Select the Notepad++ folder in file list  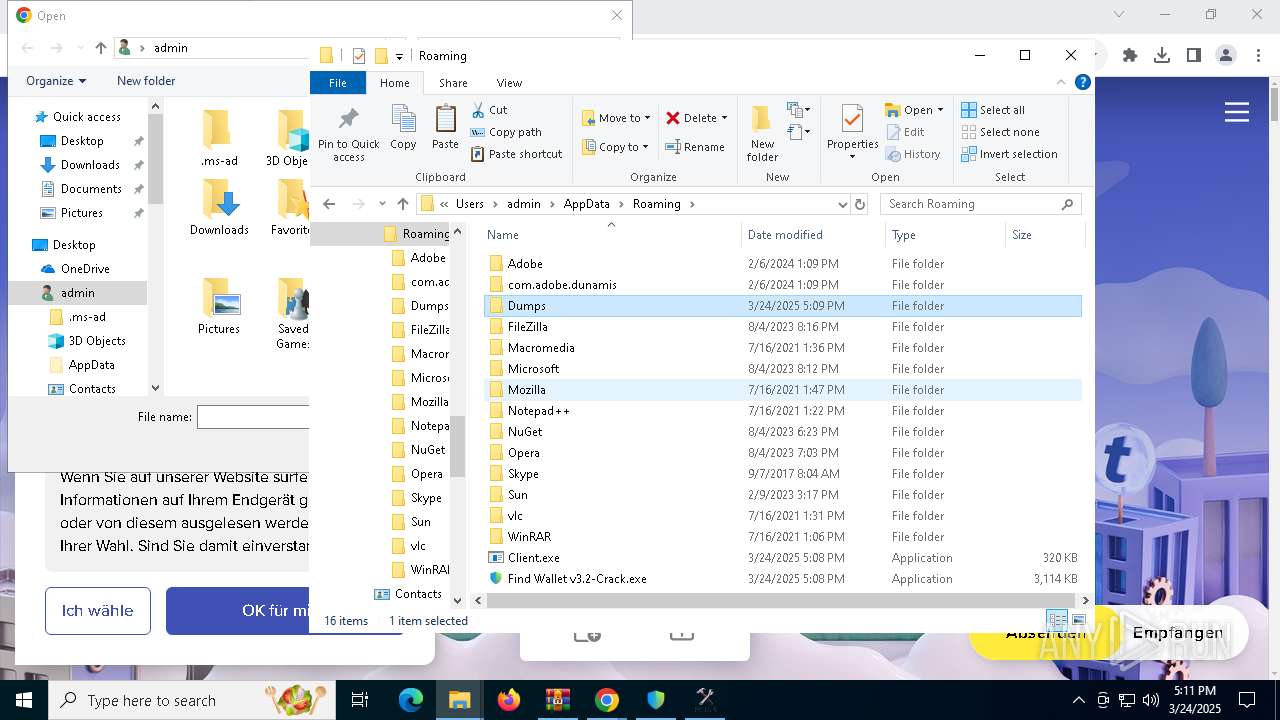538,411
